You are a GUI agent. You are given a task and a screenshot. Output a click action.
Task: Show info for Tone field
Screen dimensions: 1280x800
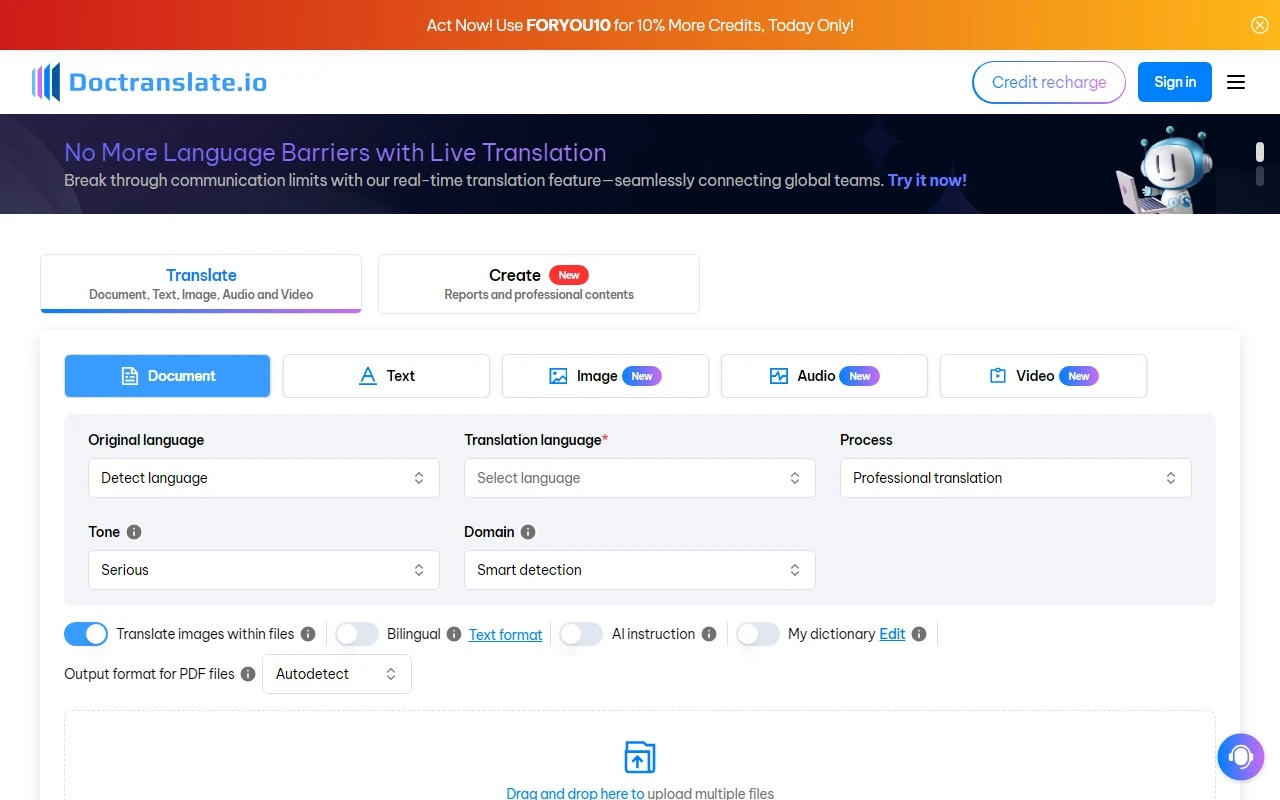click(x=134, y=532)
